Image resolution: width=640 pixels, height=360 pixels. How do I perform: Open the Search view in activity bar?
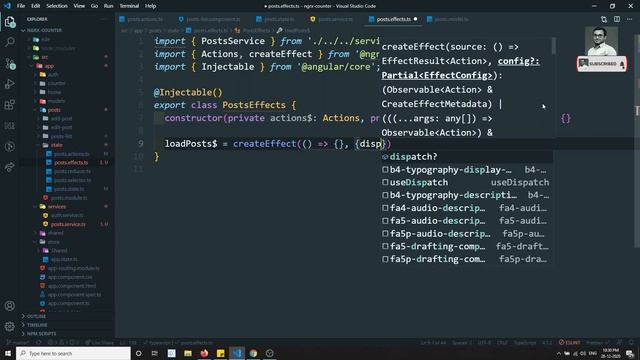(x=10, y=42)
